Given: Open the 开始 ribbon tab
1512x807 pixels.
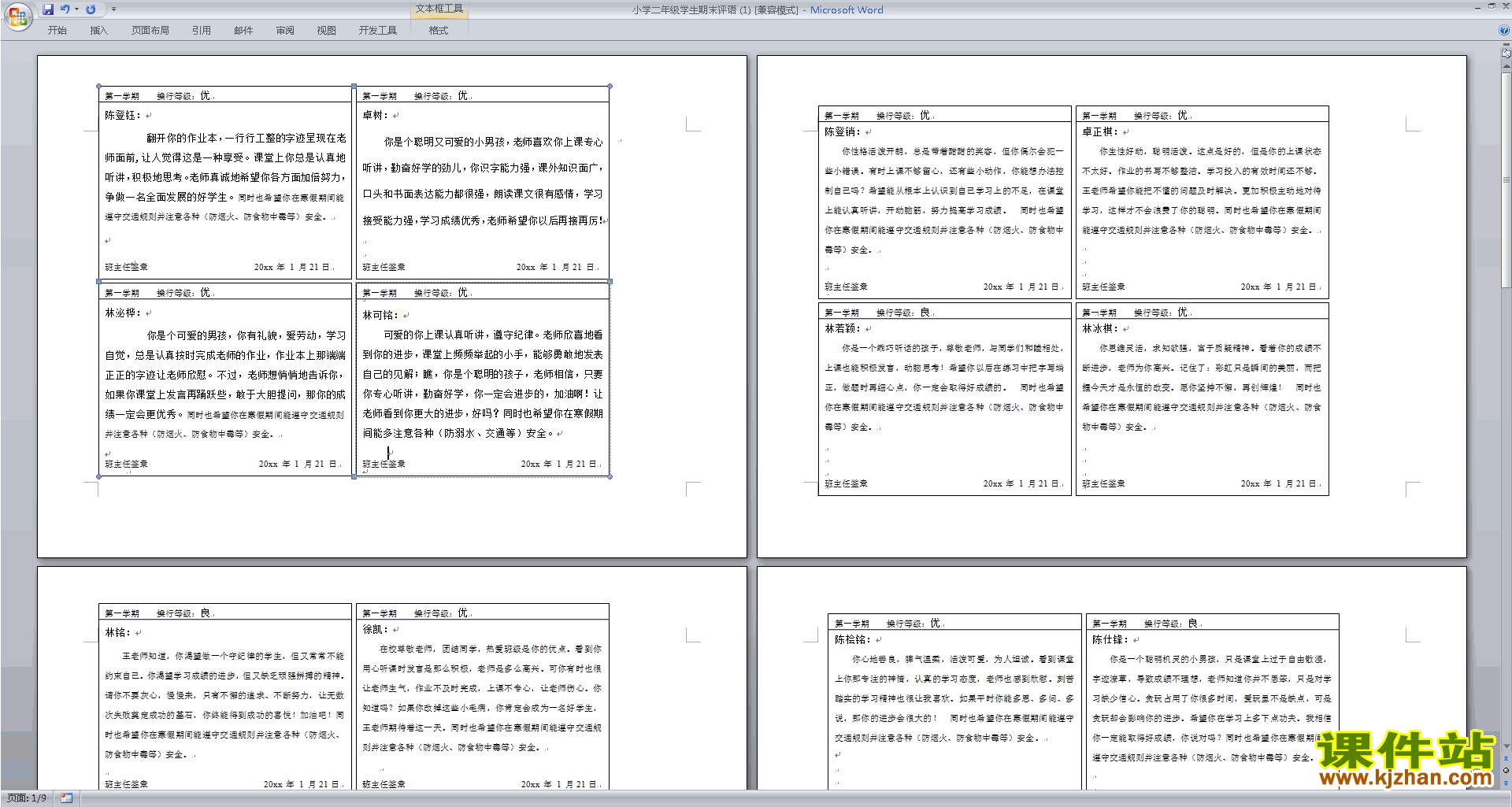Looking at the screenshot, I should point(57,30).
